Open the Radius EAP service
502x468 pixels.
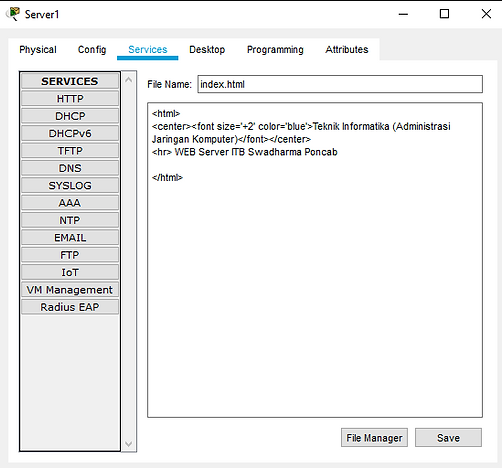[70, 307]
